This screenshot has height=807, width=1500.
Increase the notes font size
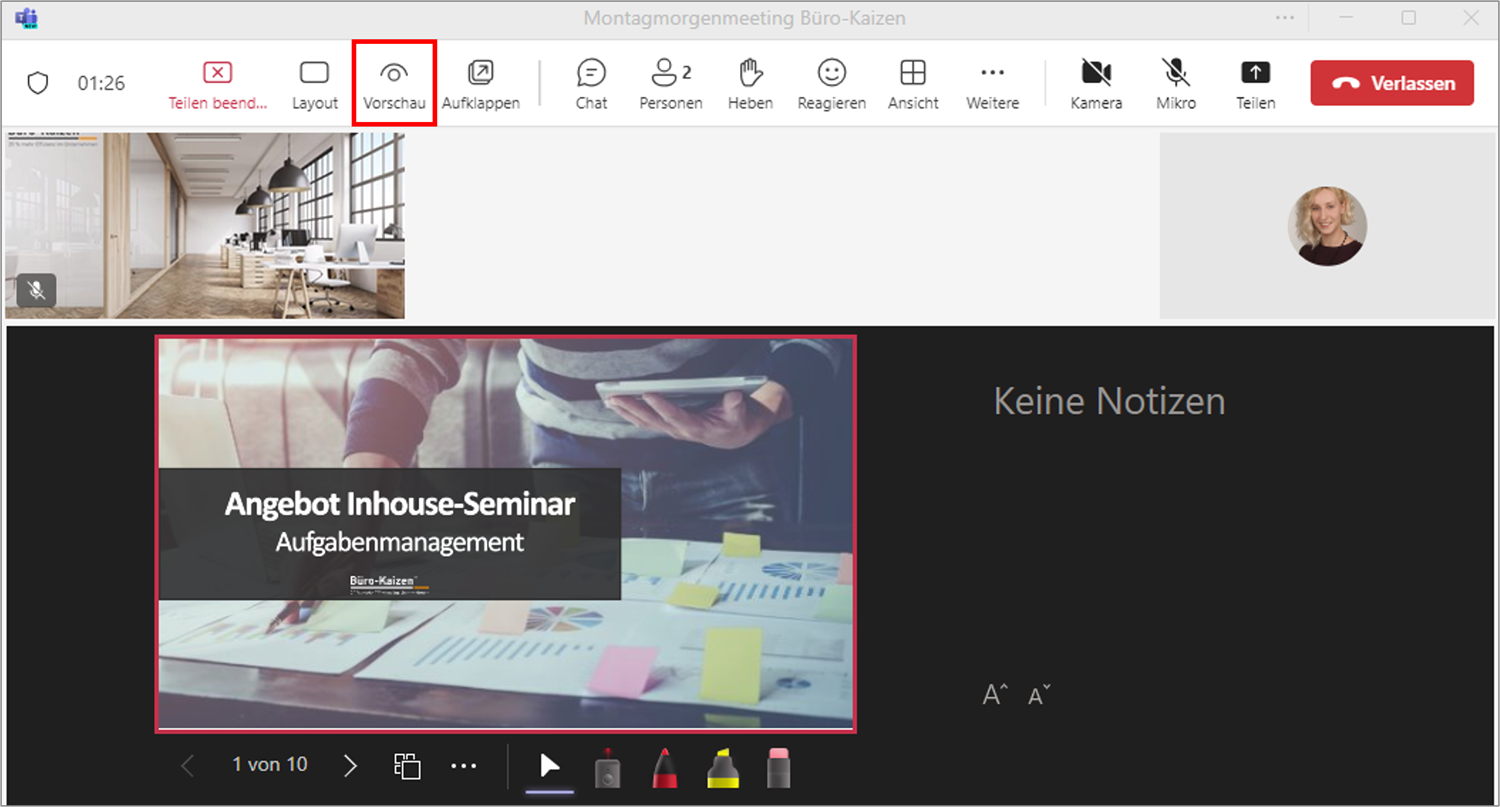(995, 694)
